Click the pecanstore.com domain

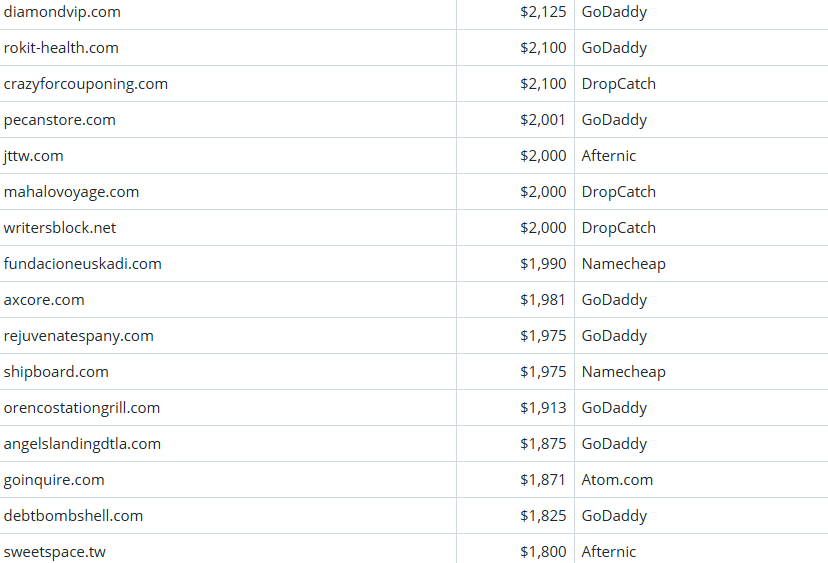pyautogui.click(x=60, y=120)
